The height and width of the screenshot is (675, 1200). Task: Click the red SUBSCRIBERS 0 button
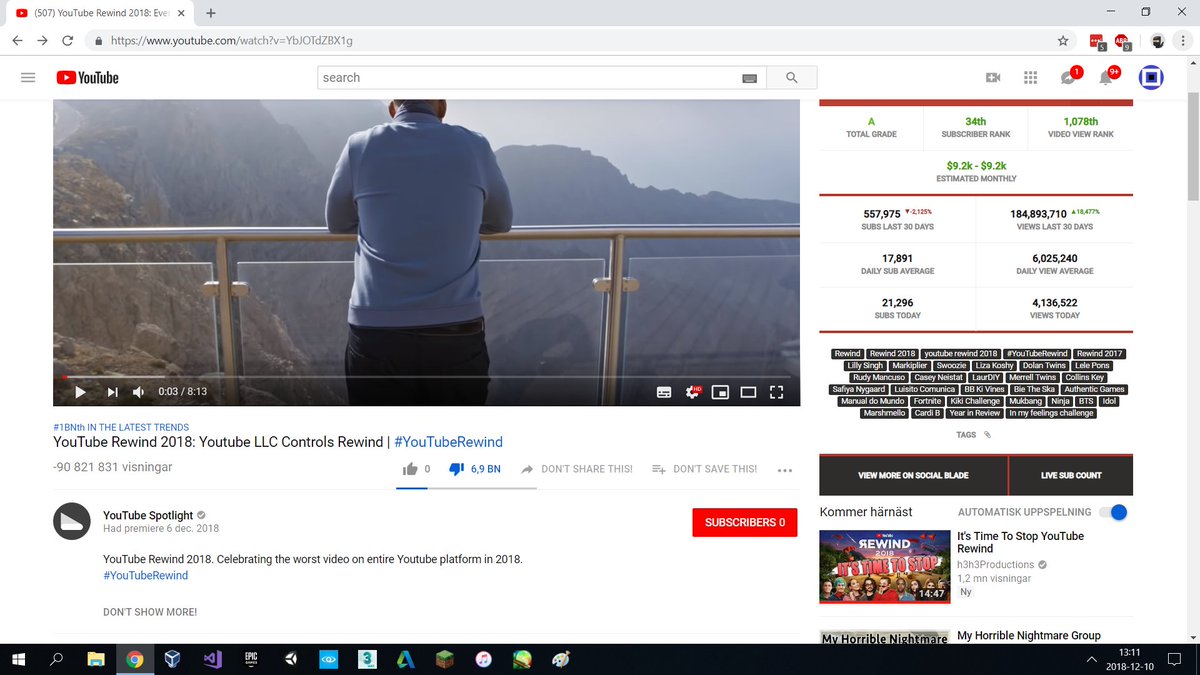pyautogui.click(x=744, y=522)
